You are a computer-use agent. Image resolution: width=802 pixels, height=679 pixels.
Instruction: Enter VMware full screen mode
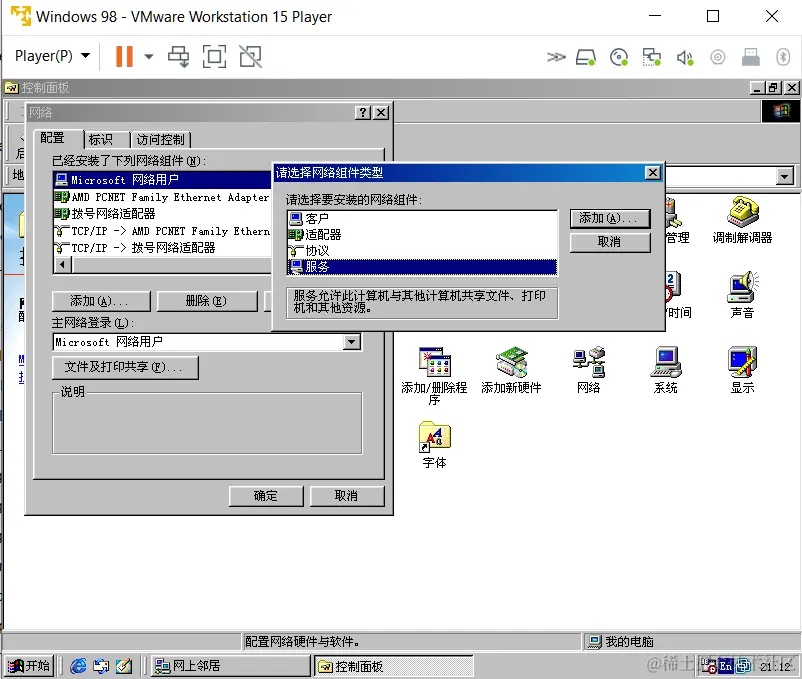click(x=214, y=56)
